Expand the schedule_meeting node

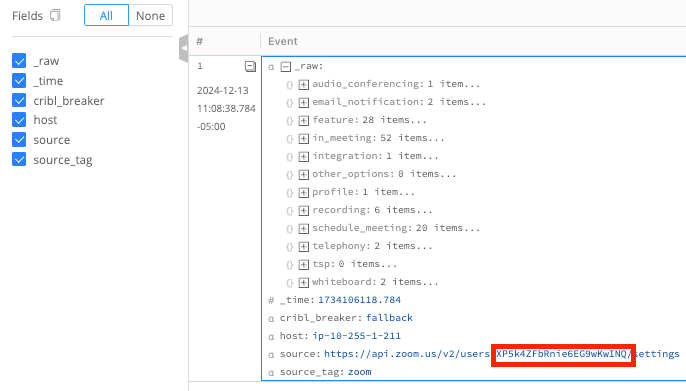304,228
